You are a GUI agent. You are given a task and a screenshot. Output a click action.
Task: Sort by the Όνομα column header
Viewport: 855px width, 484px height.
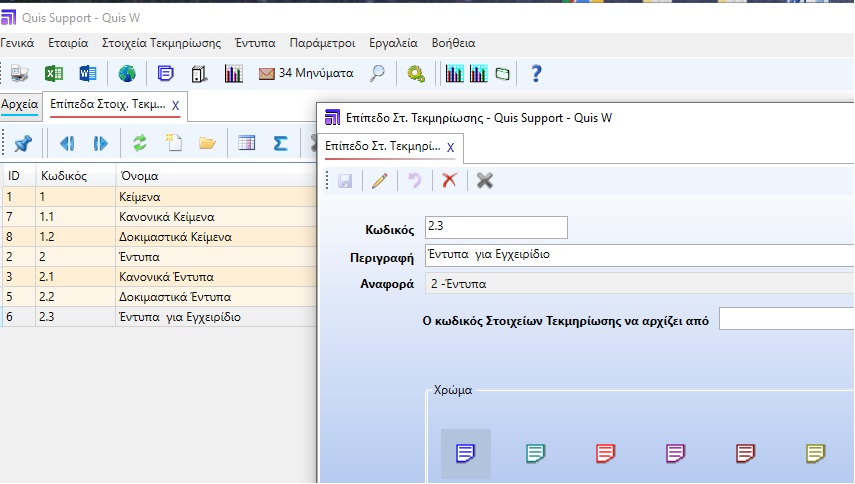coord(216,176)
